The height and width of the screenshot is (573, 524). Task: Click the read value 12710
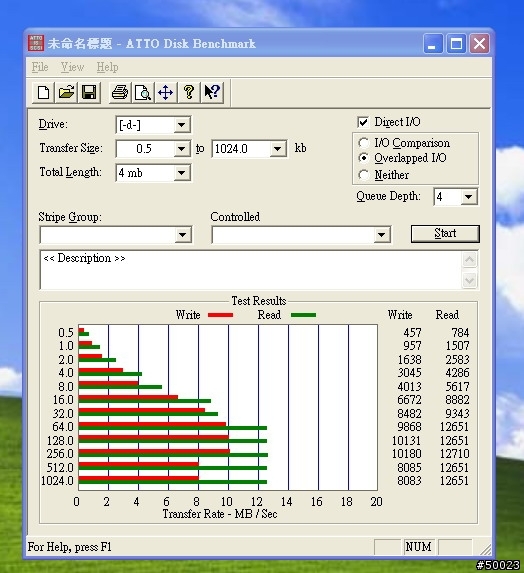(454, 454)
